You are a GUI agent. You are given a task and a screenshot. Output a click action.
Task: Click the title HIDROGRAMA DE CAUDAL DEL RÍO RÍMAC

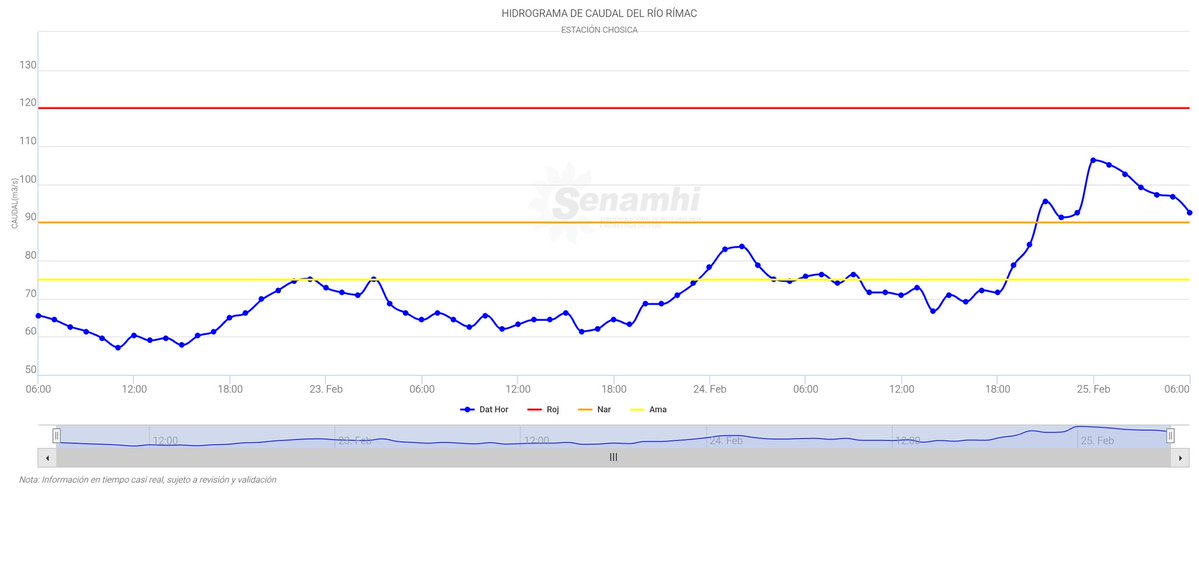pyautogui.click(x=599, y=13)
